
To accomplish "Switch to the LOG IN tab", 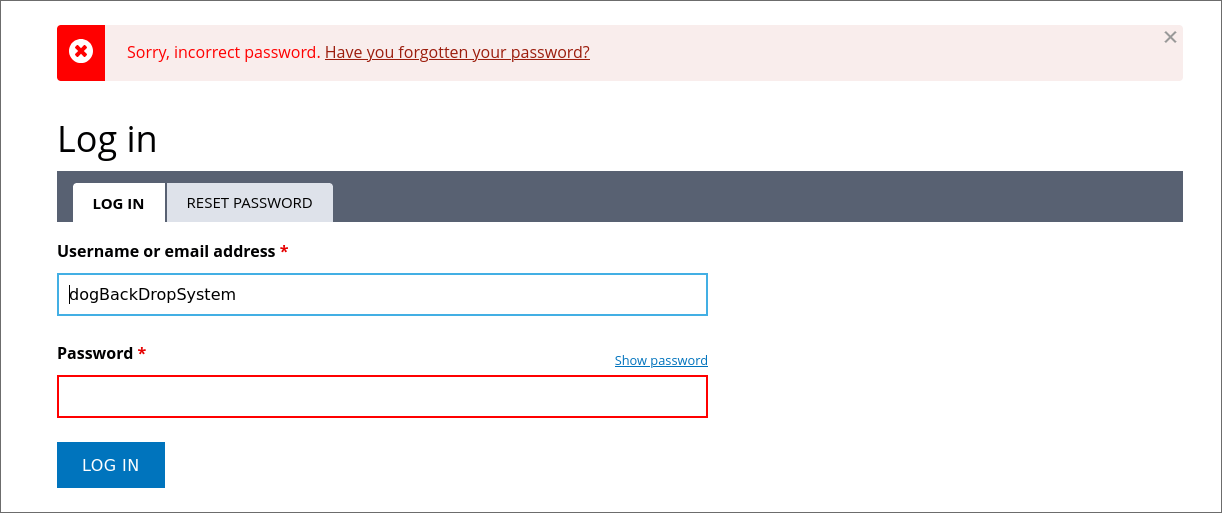I will coord(118,203).
